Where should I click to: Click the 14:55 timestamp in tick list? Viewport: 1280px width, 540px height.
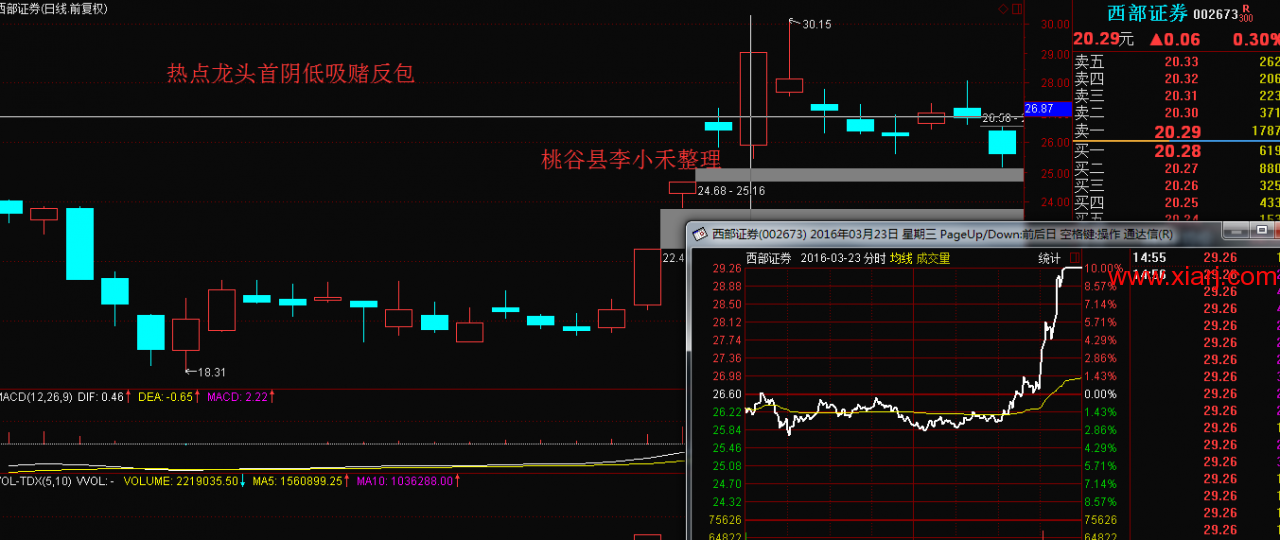click(x=1149, y=257)
